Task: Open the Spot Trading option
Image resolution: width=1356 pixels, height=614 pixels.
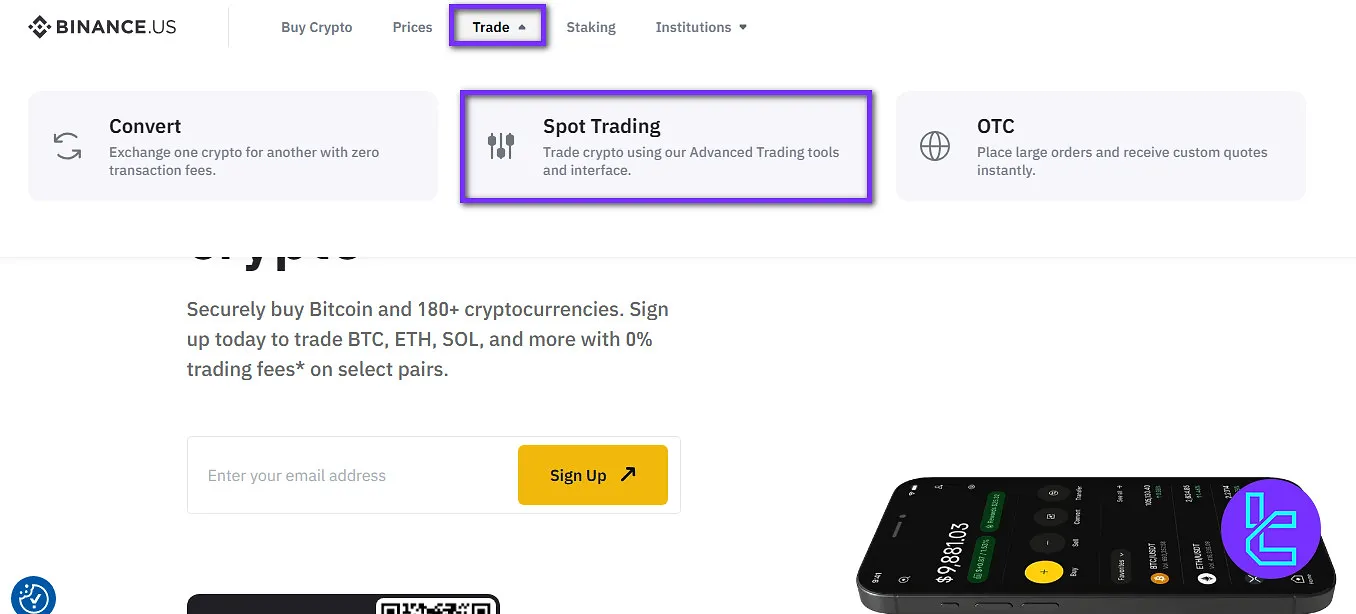Action: click(x=665, y=145)
